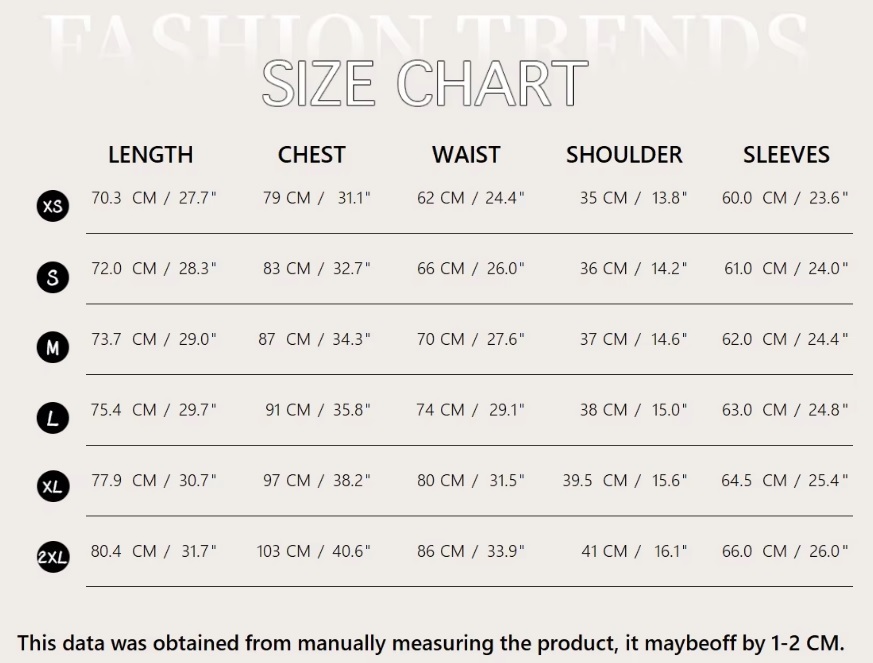This screenshot has width=873, height=663.
Task: Select the SLEEVES column heading
Action: [x=786, y=155]
